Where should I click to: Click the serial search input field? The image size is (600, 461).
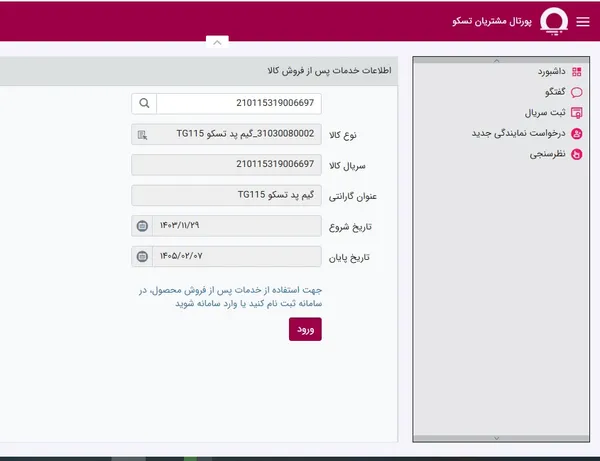tap(239, 103)
